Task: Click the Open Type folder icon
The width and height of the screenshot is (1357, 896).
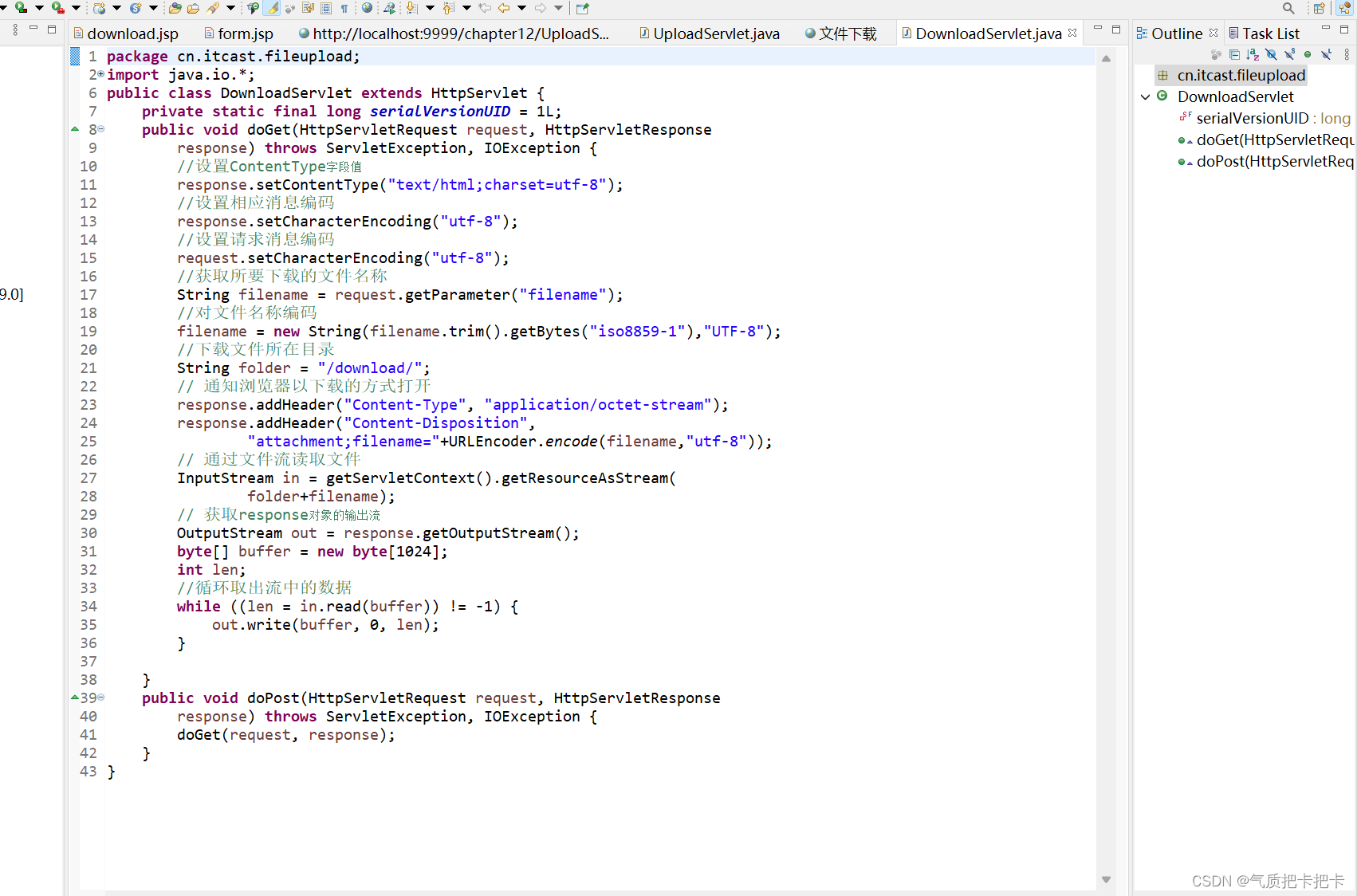Action: [175, 8]
